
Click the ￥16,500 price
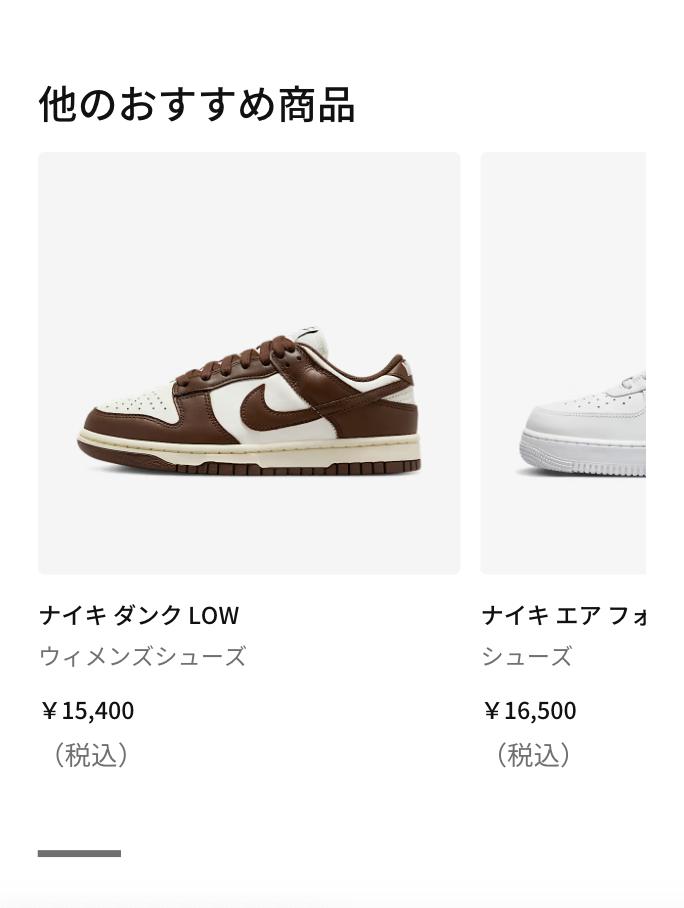529,711
